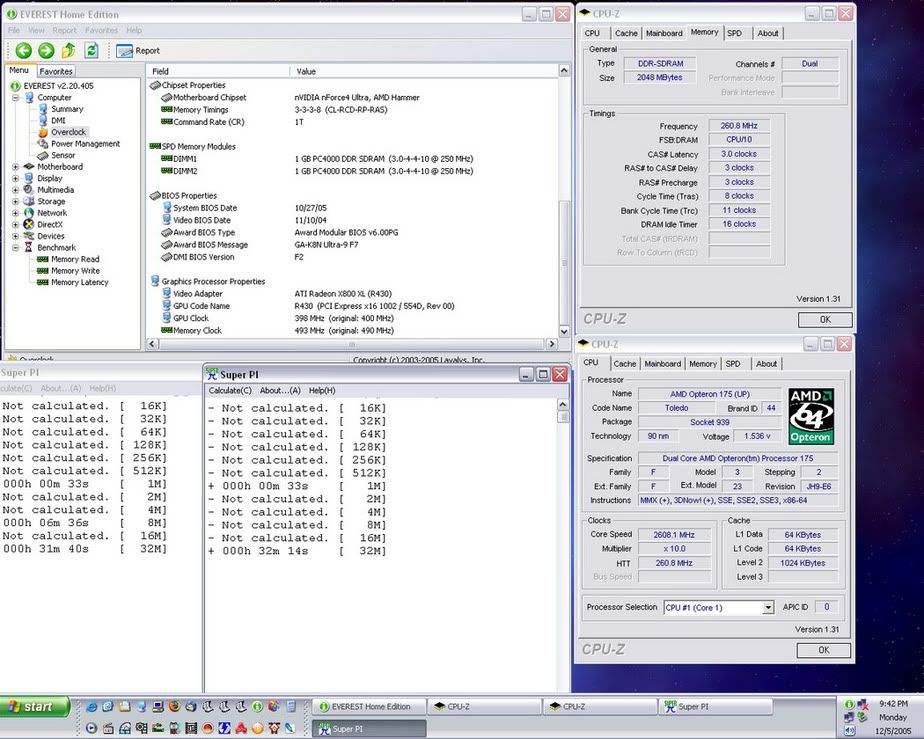Viewport: 924px width, 739px height.
Task: Collapse the Computer tree node
Action: point(16,98)
